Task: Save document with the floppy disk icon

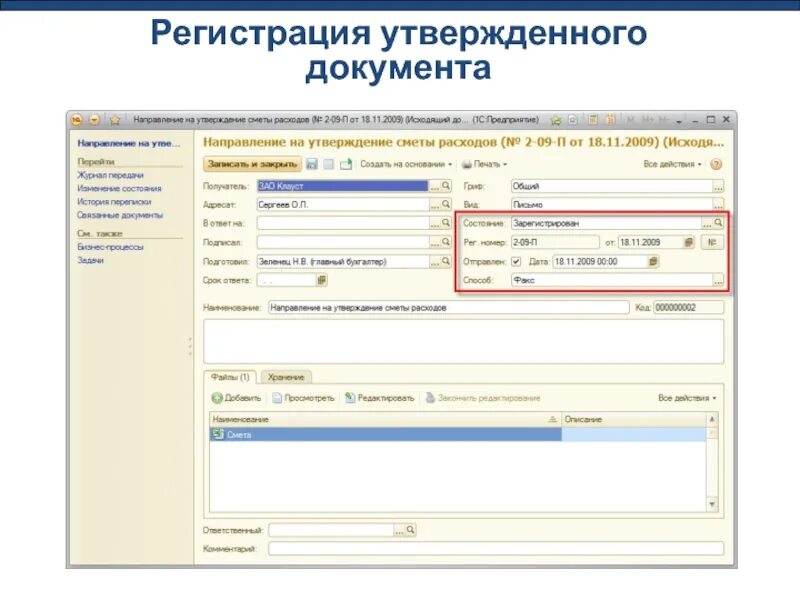Action: pyautogui.click(x=311, y=164)
